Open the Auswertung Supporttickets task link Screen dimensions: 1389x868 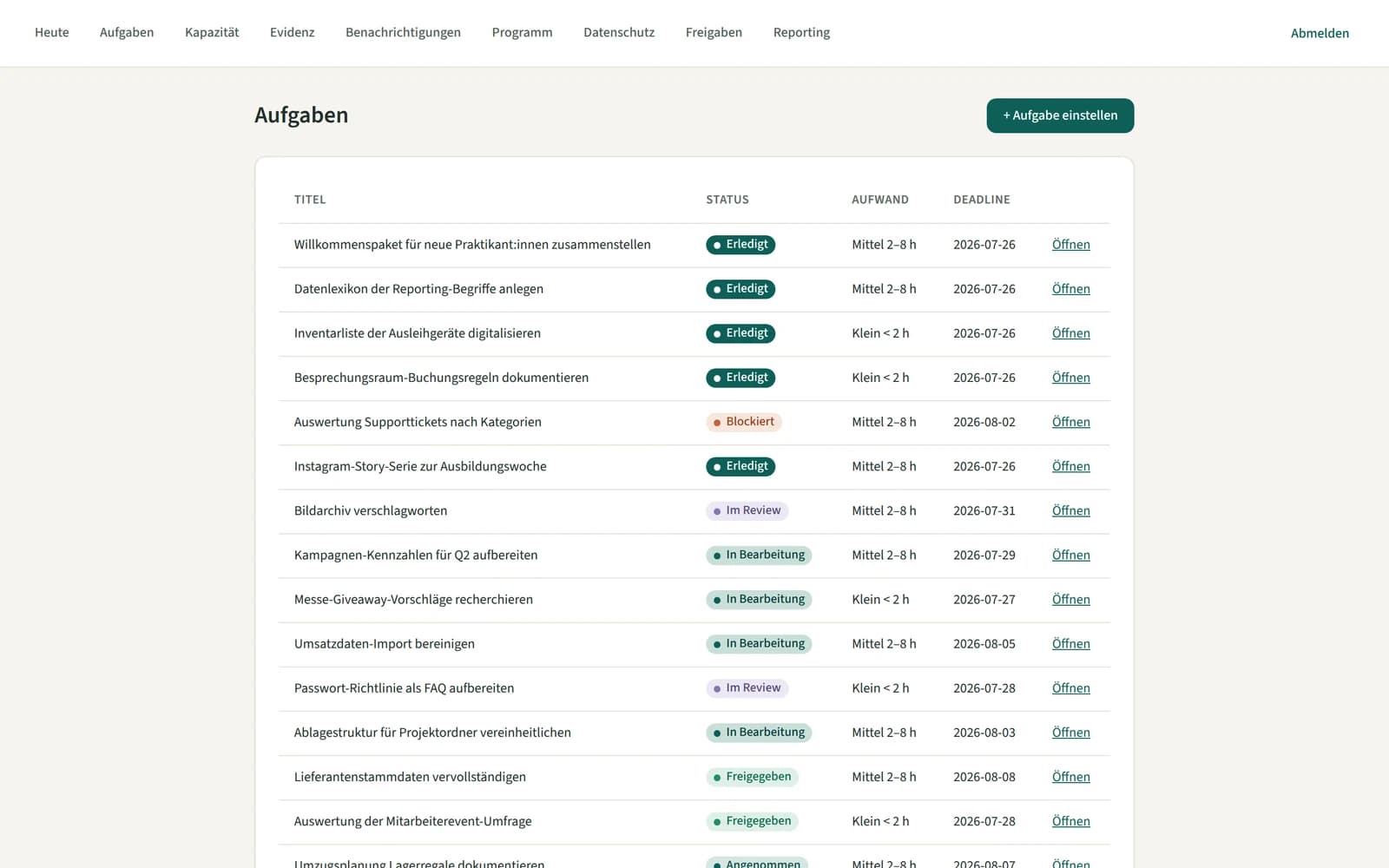pos(1071,422)
